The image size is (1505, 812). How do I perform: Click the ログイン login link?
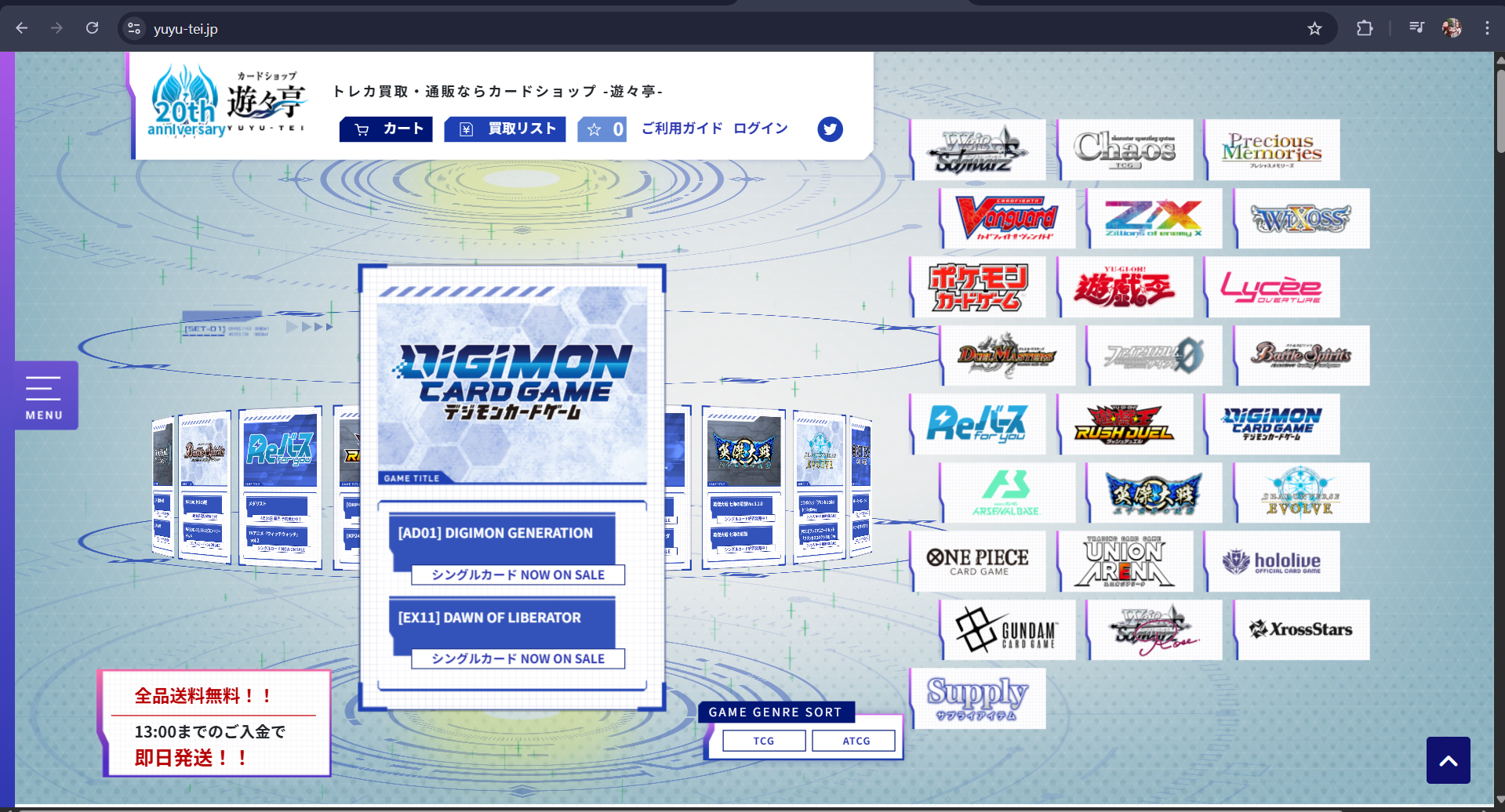(761, 129)
